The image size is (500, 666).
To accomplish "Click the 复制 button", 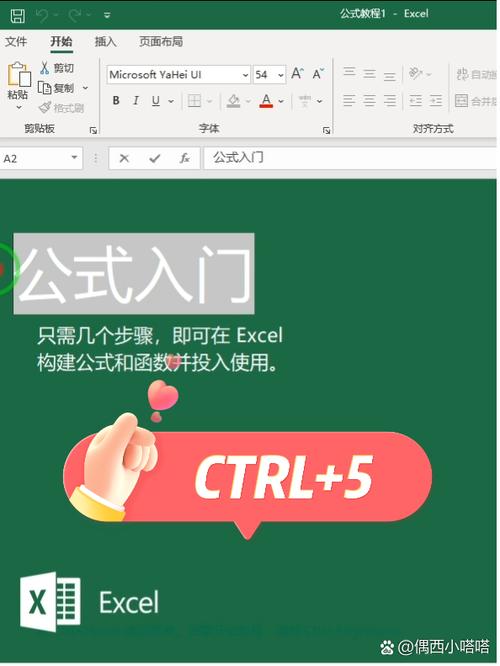I will point(56,88).
